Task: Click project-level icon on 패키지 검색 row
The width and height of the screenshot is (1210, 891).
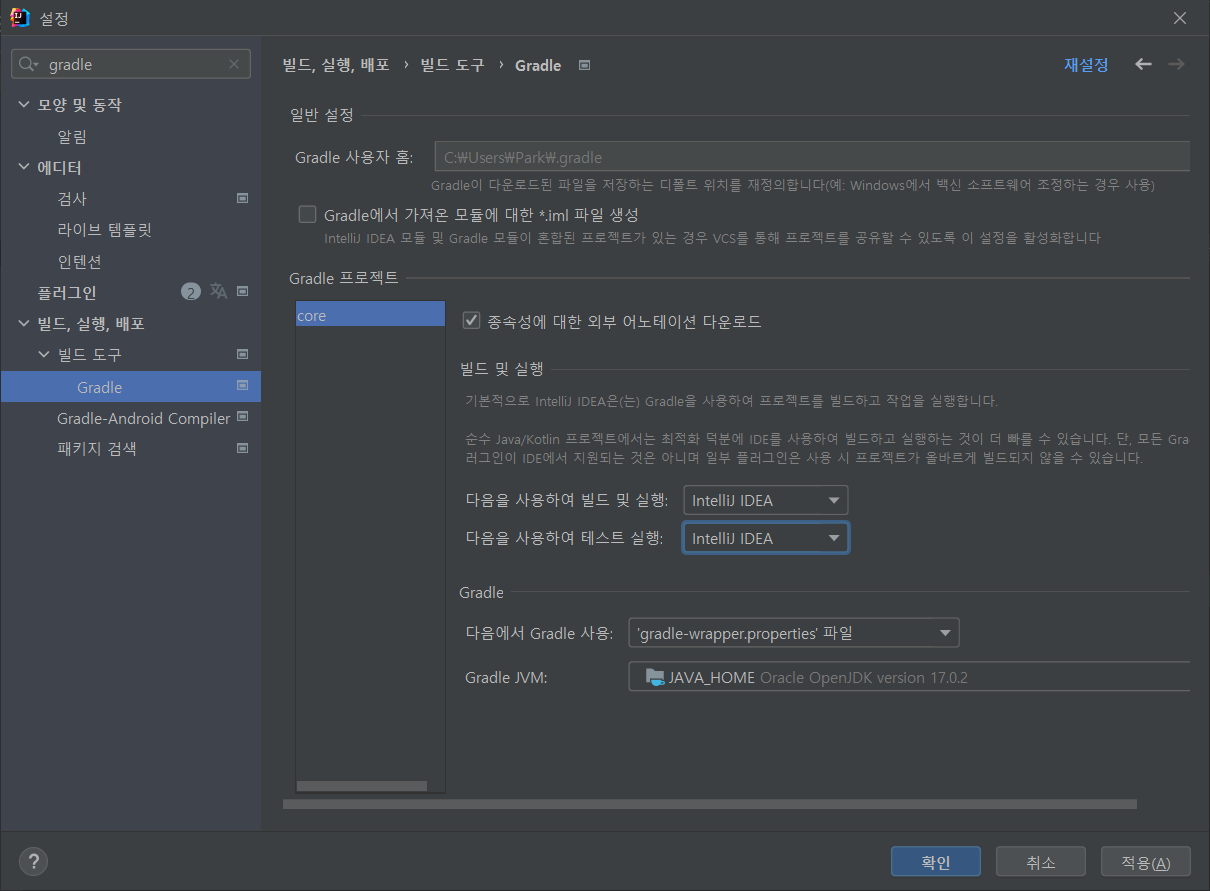Action: [x=242, y=448]
